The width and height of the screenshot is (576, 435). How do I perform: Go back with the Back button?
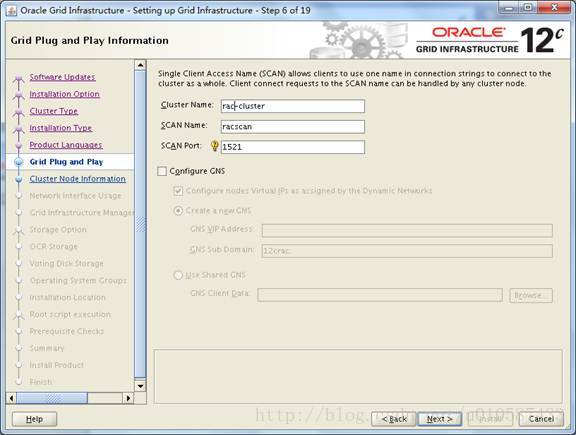[393, 419]
